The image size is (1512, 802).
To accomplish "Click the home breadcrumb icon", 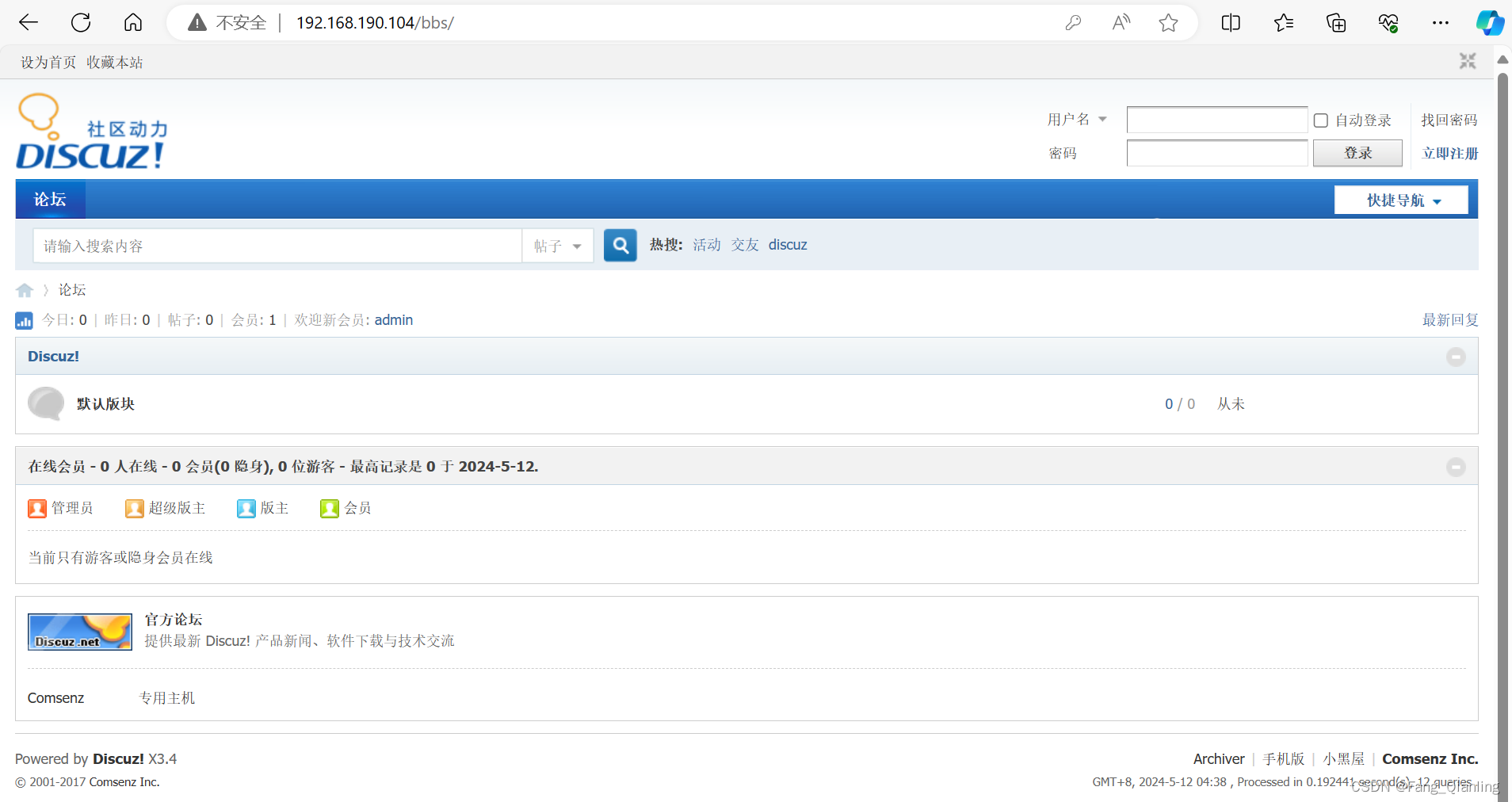I will [x=25, y=290].
